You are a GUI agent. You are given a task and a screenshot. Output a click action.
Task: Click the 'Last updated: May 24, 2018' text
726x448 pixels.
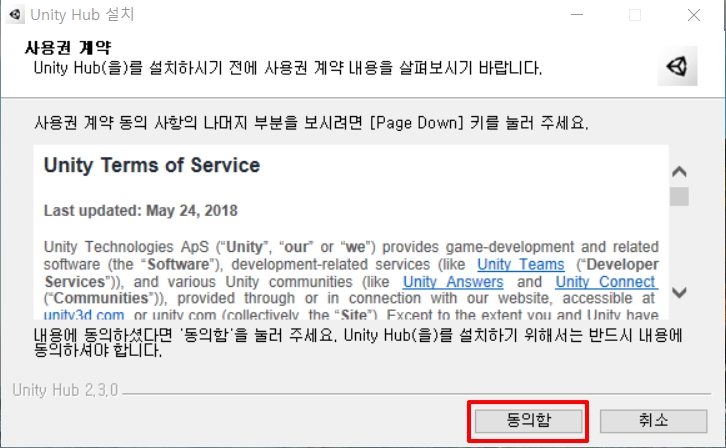click(140, 211)
